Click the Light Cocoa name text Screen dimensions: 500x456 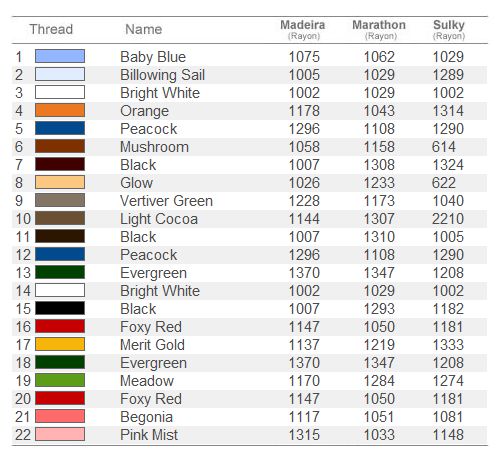click(159, 219)
